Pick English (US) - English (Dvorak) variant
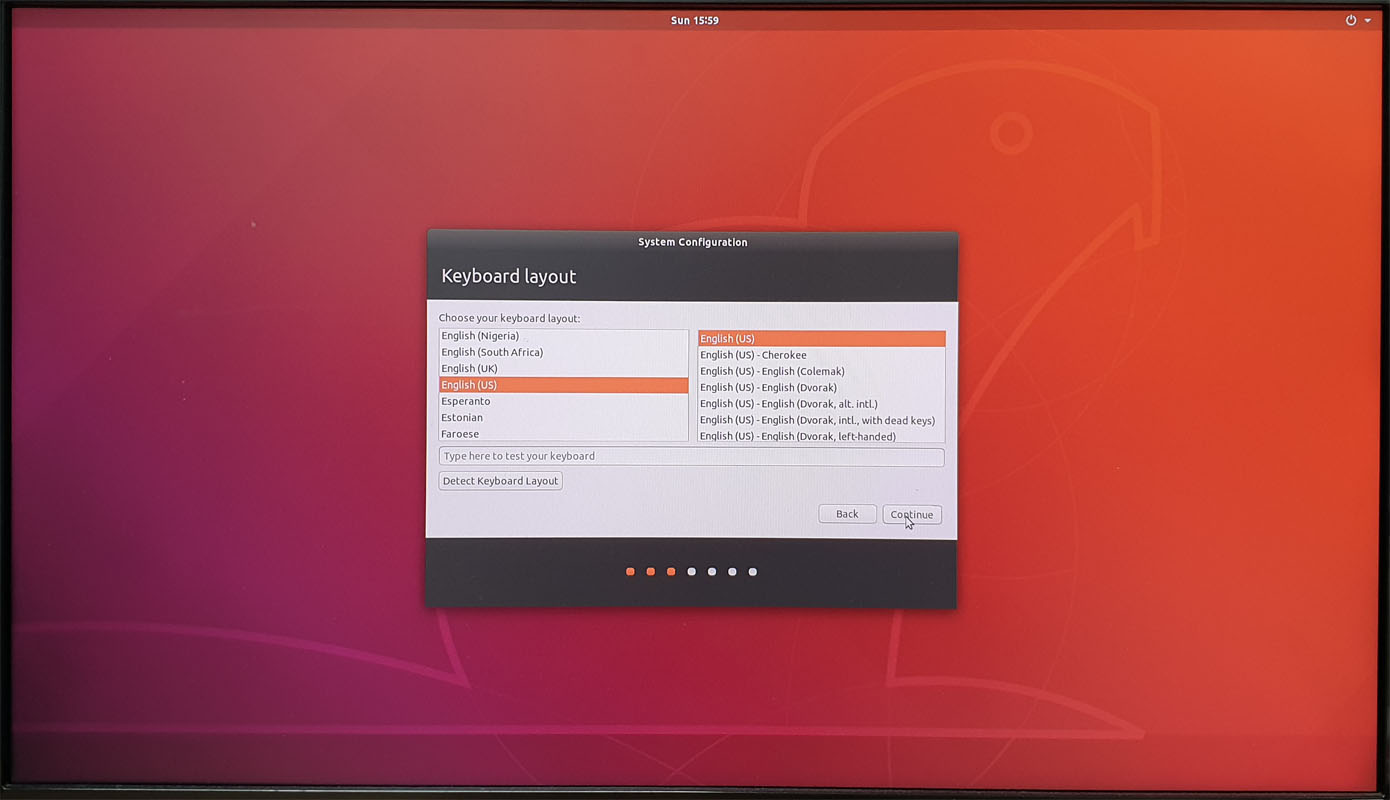Viewport: 1390px width, 800px height. coord(821,388)
